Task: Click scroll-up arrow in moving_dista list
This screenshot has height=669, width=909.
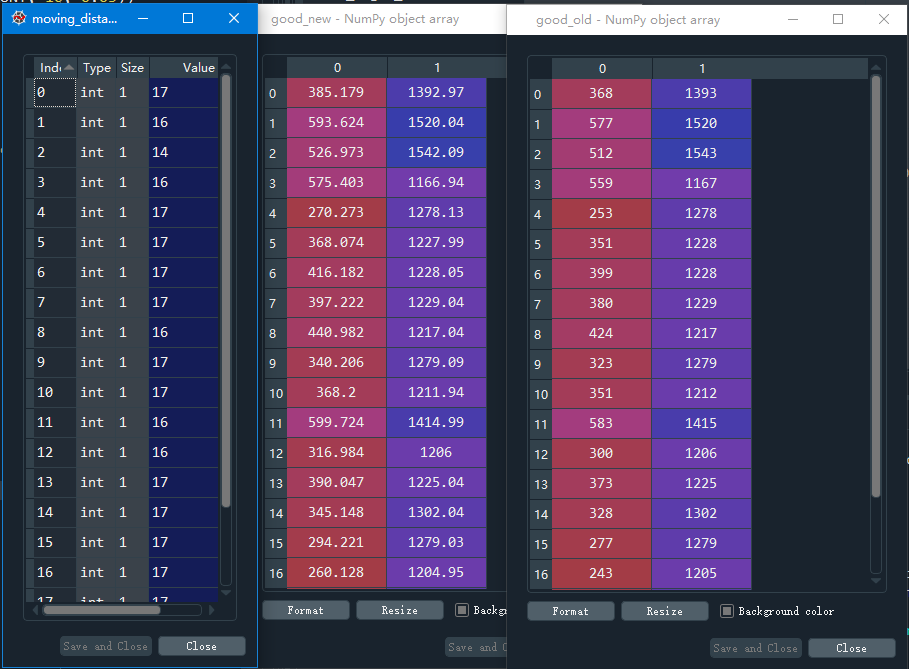Action: (x=226, y=66)
